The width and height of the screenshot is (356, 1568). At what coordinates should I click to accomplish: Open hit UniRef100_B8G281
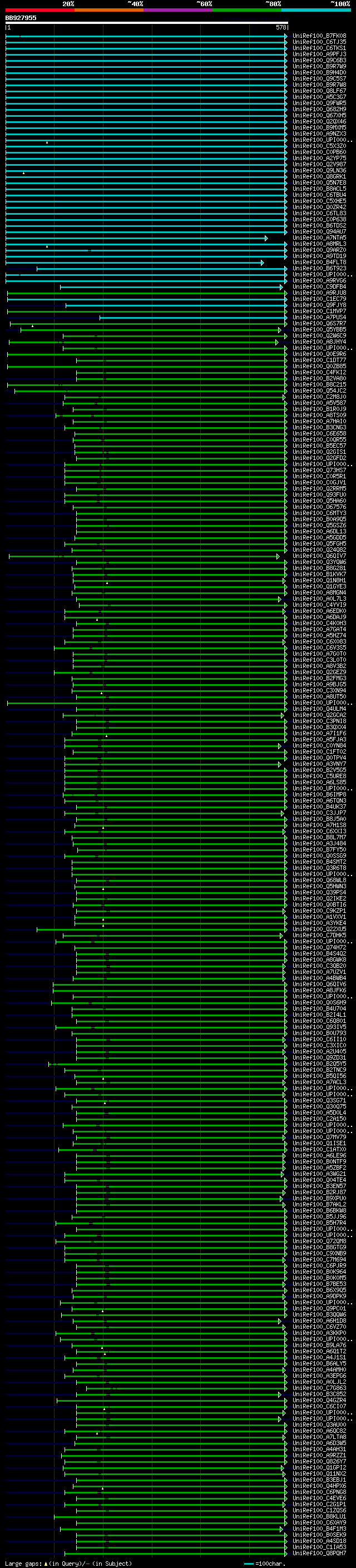point(319,568)
